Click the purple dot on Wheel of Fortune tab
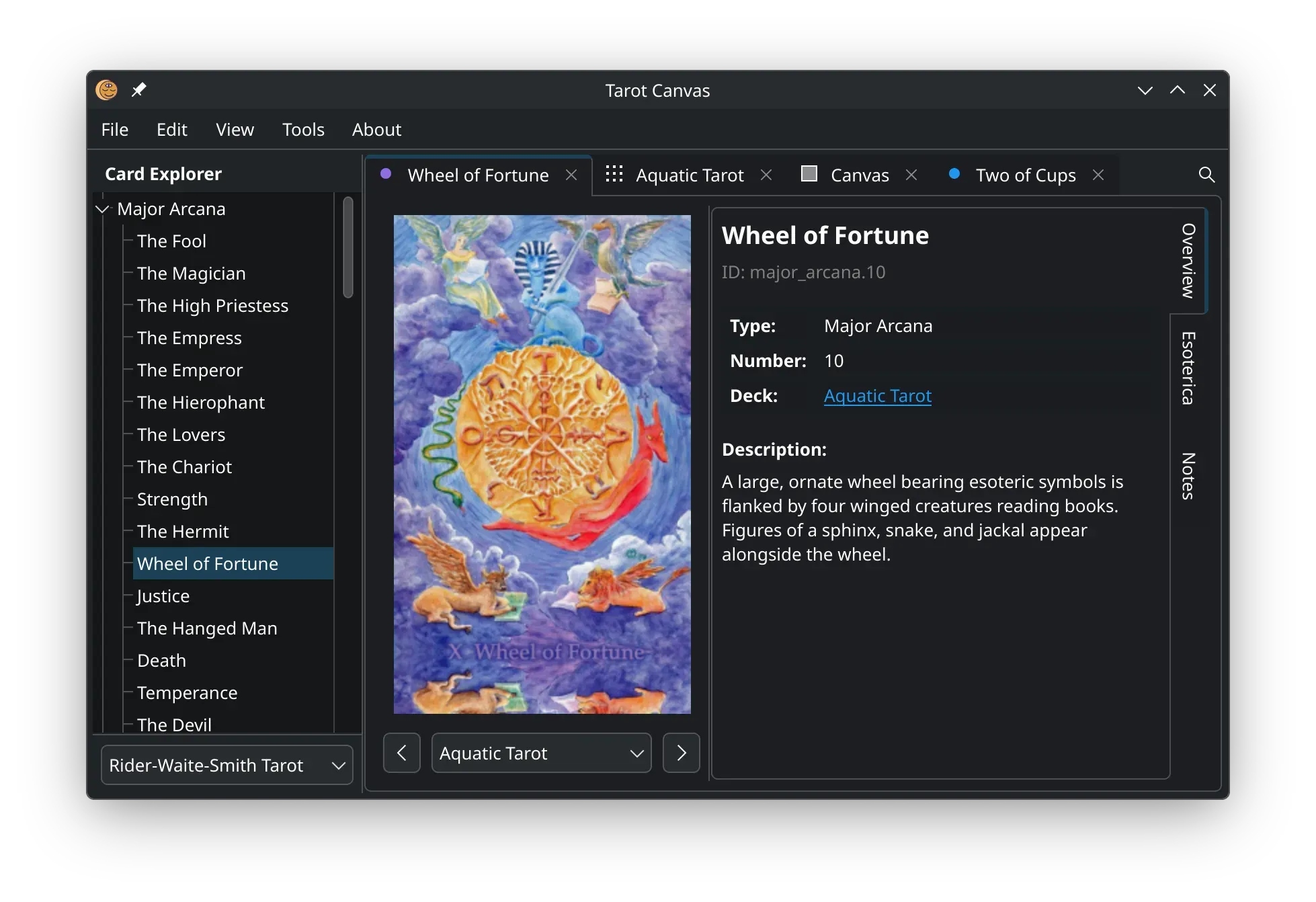 [x=386, y=173]
